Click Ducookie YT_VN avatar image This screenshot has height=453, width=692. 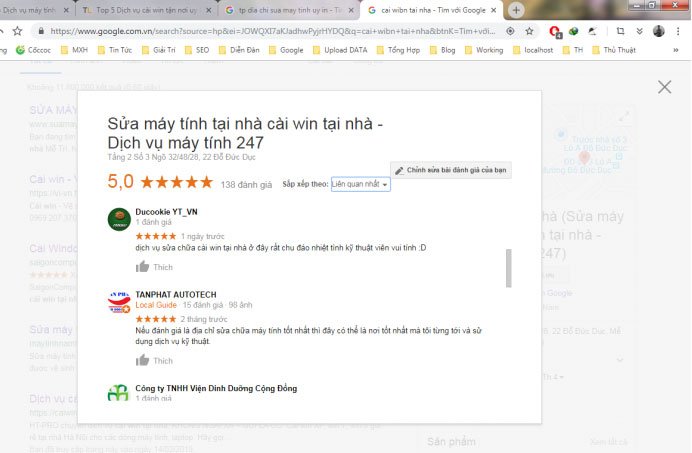point(119,219)
